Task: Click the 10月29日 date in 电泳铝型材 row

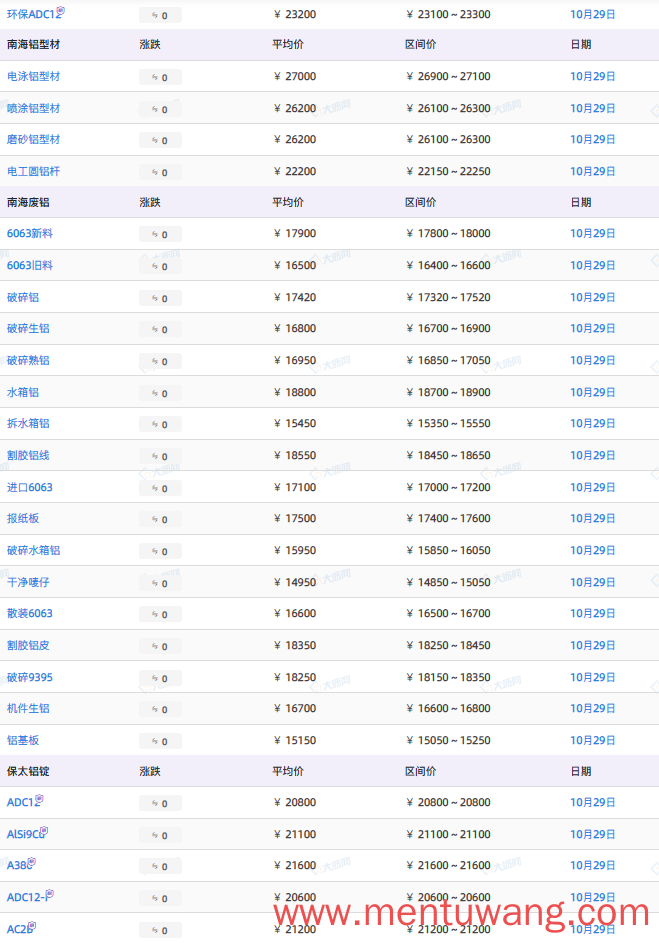Action: 593,76
